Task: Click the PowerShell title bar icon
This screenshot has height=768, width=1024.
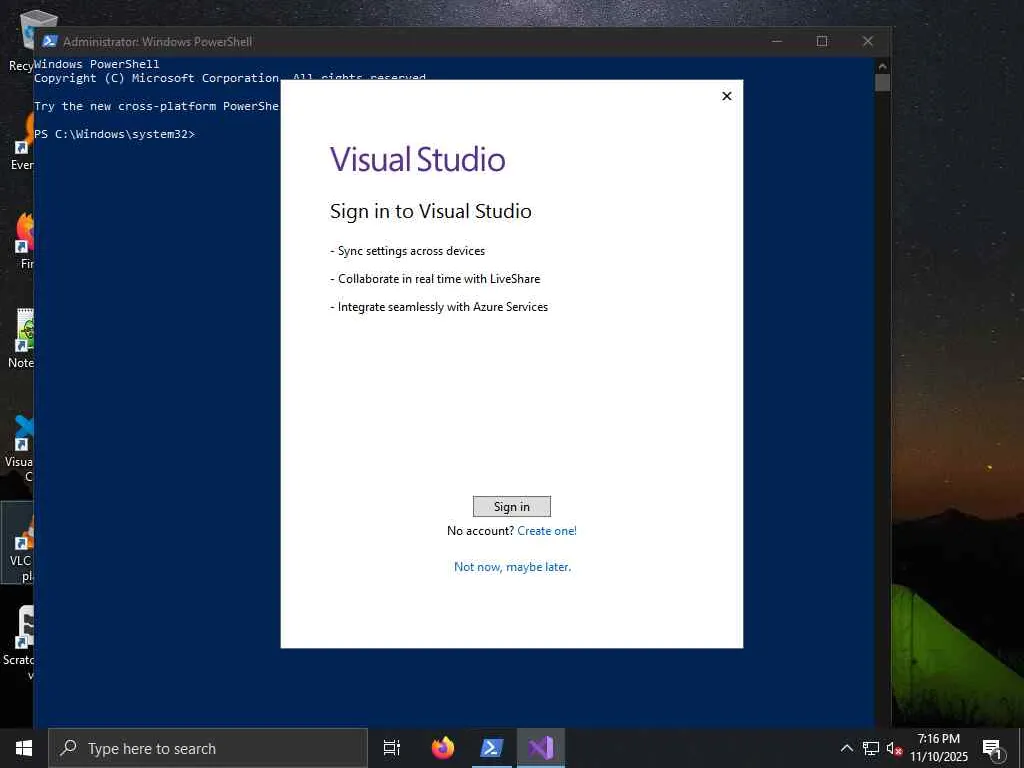Action: pyautogui.click(x=50, y=41)
